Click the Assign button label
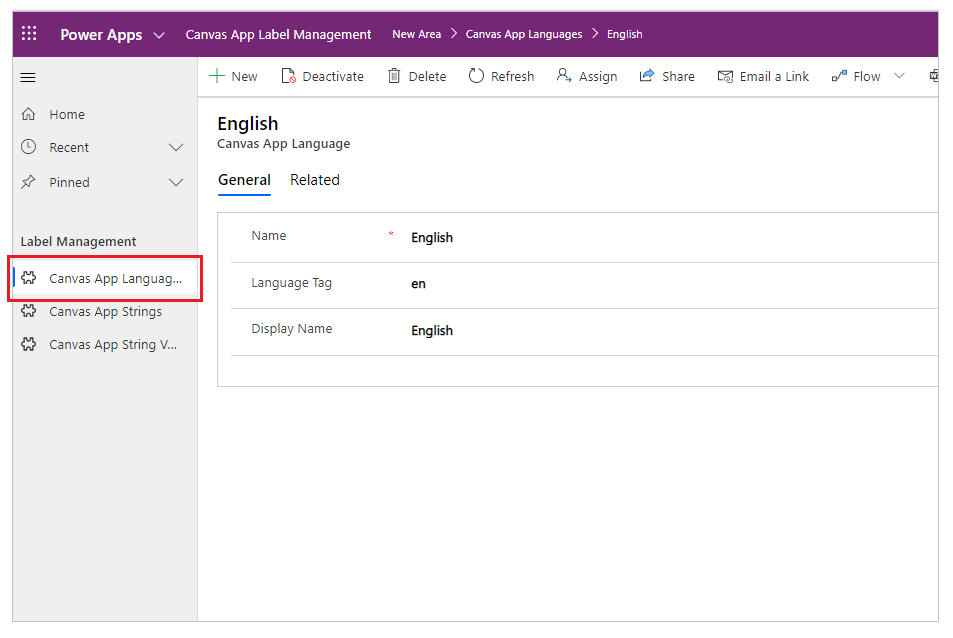 tap(598, 77)
